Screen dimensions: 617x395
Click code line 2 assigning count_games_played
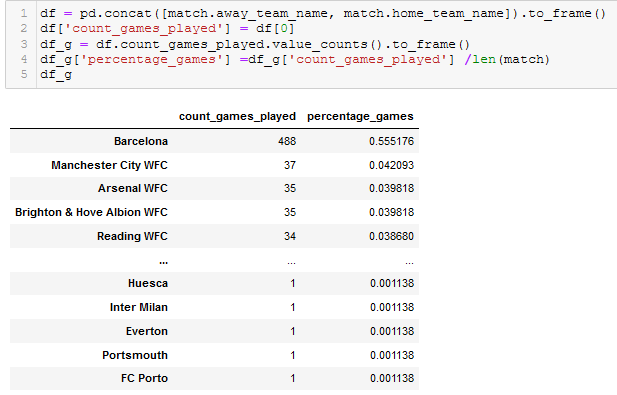[x=167, y=29]
